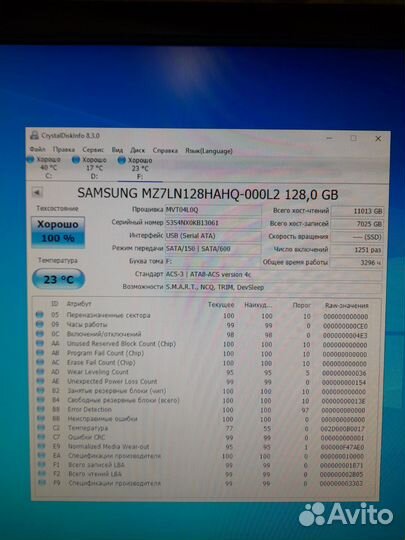Screen dimensions: 405x540
Task: Click the total host reads value 11013 GB
Action: [x=357, y=211]
